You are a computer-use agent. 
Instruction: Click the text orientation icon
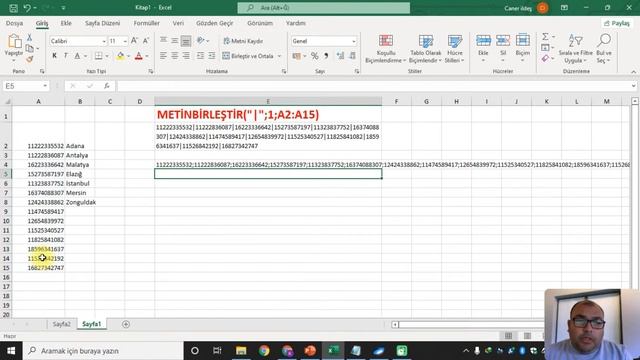[200, 40]
